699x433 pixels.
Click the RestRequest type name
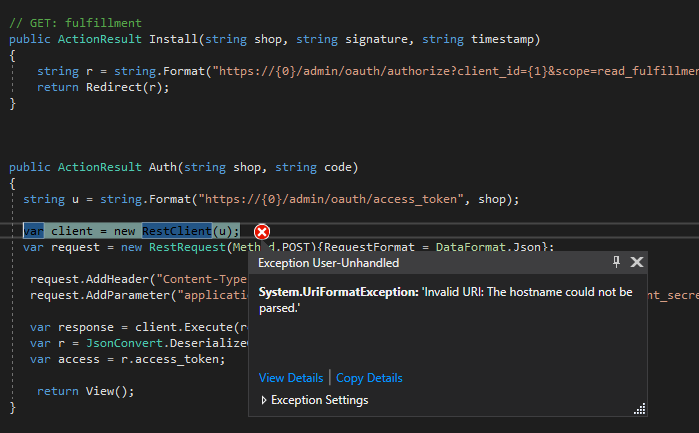point(187,247)
